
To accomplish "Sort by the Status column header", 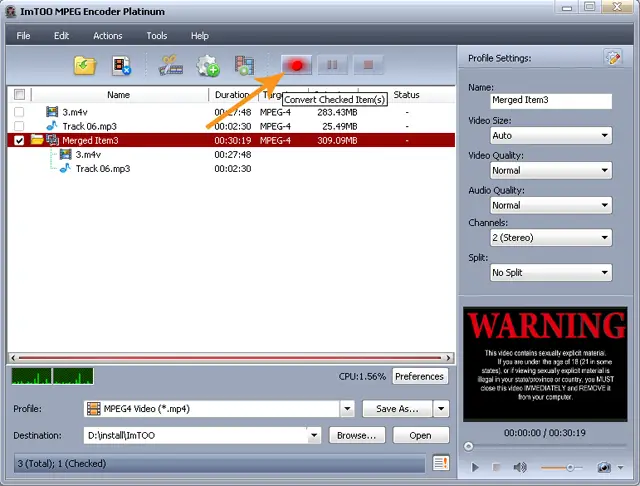I will (x=407, y=95).
